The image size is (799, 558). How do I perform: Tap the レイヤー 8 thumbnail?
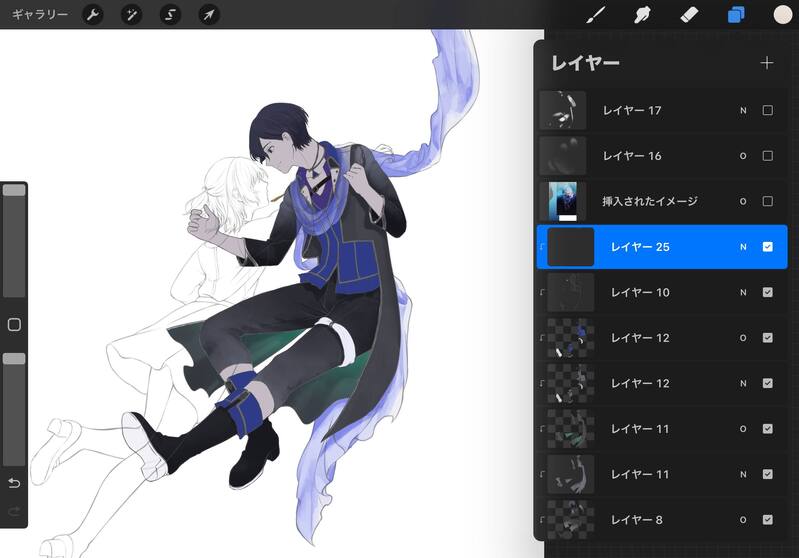[571, 519]
